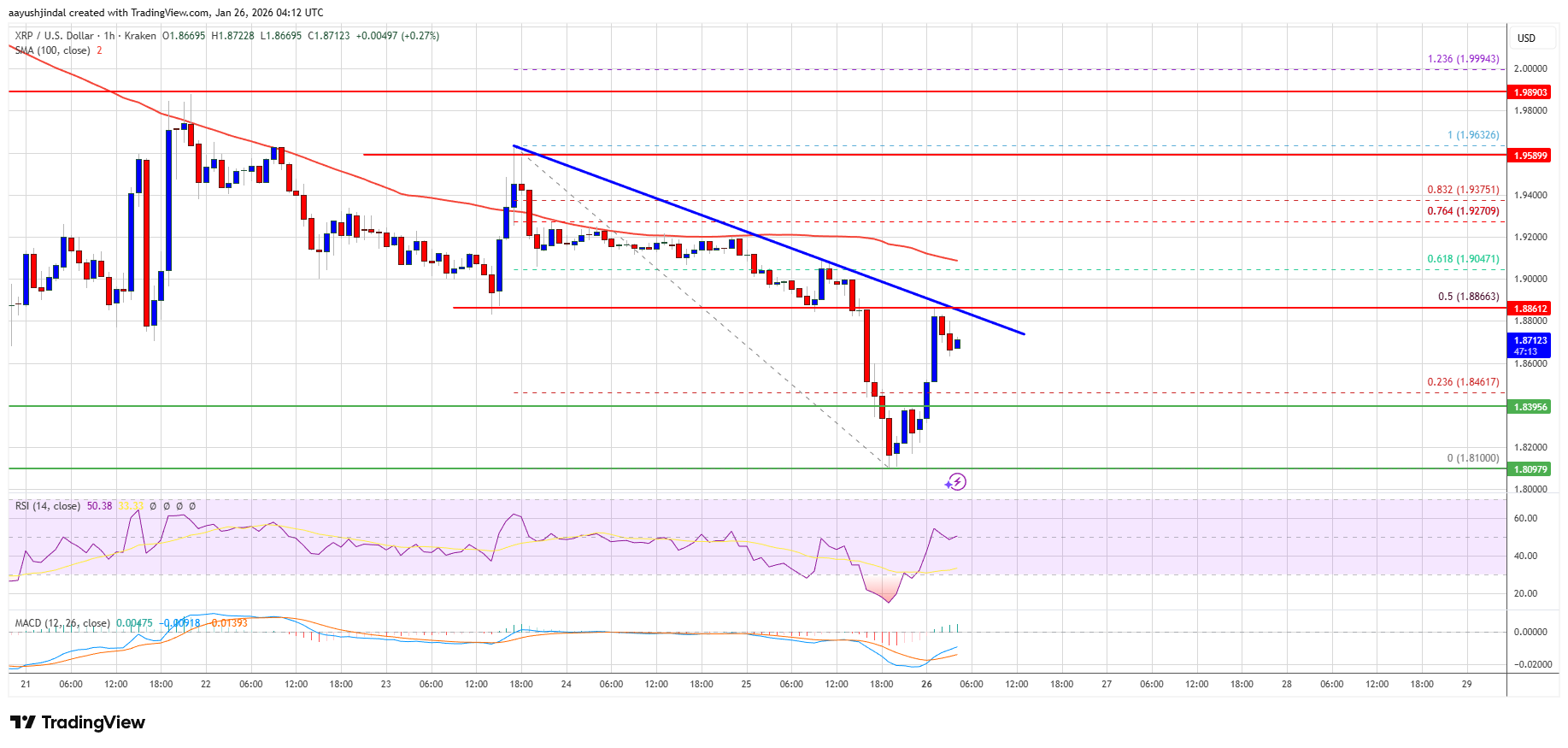Click the green 1.83956 support price label
Image resolution: width=1568 pixels, height=748 pixels.
coord(1530,407)
